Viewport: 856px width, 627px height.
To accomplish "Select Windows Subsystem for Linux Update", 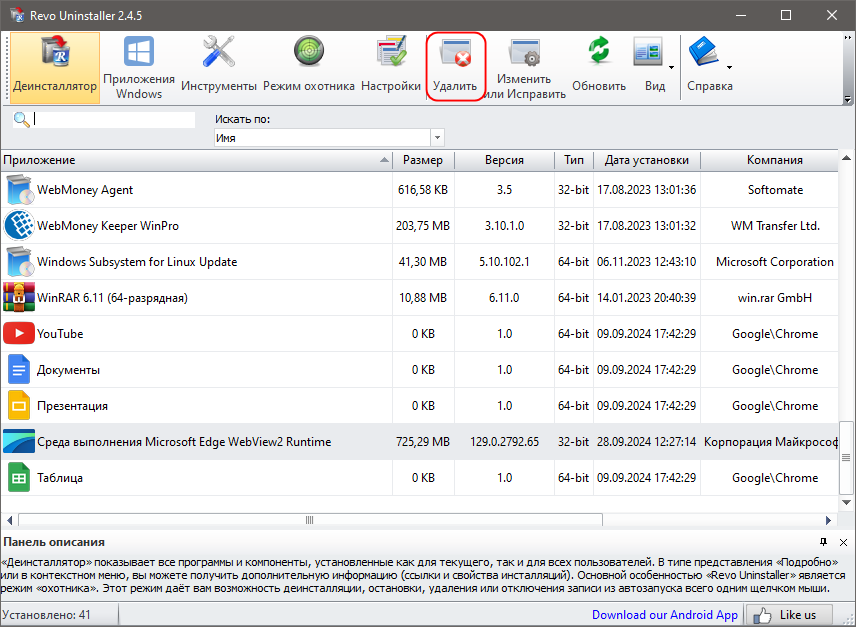I will (419, 262).
